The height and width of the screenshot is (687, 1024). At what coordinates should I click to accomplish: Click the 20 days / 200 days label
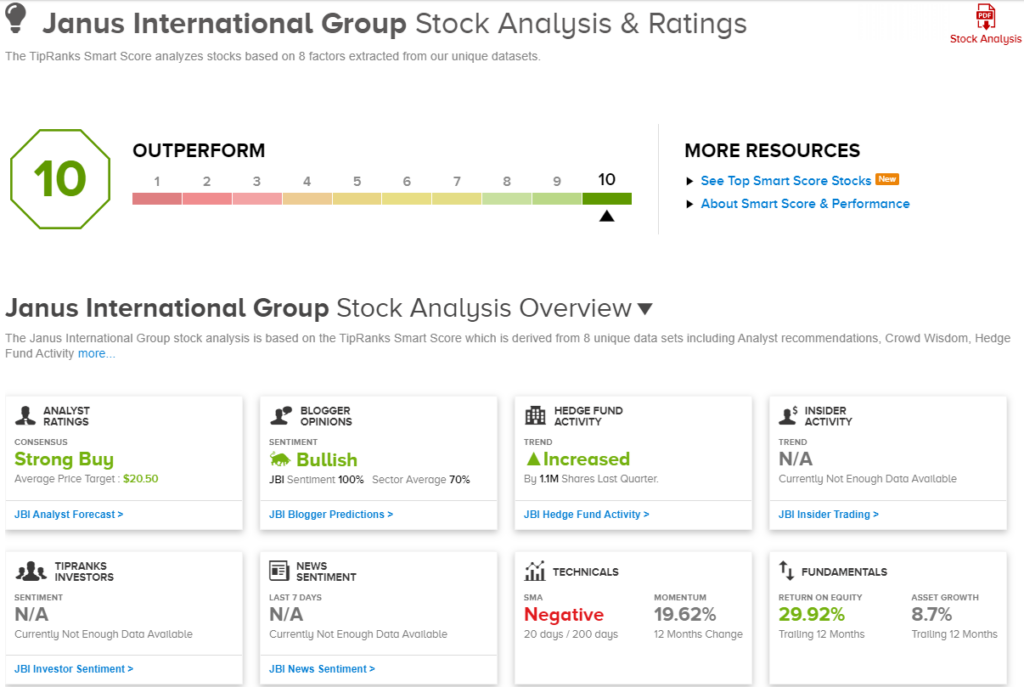pos(571,634)
